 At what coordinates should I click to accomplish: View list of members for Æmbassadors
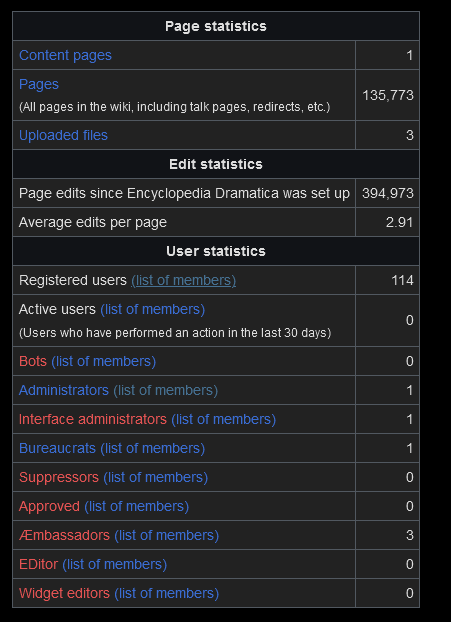[x=167, y=535]
